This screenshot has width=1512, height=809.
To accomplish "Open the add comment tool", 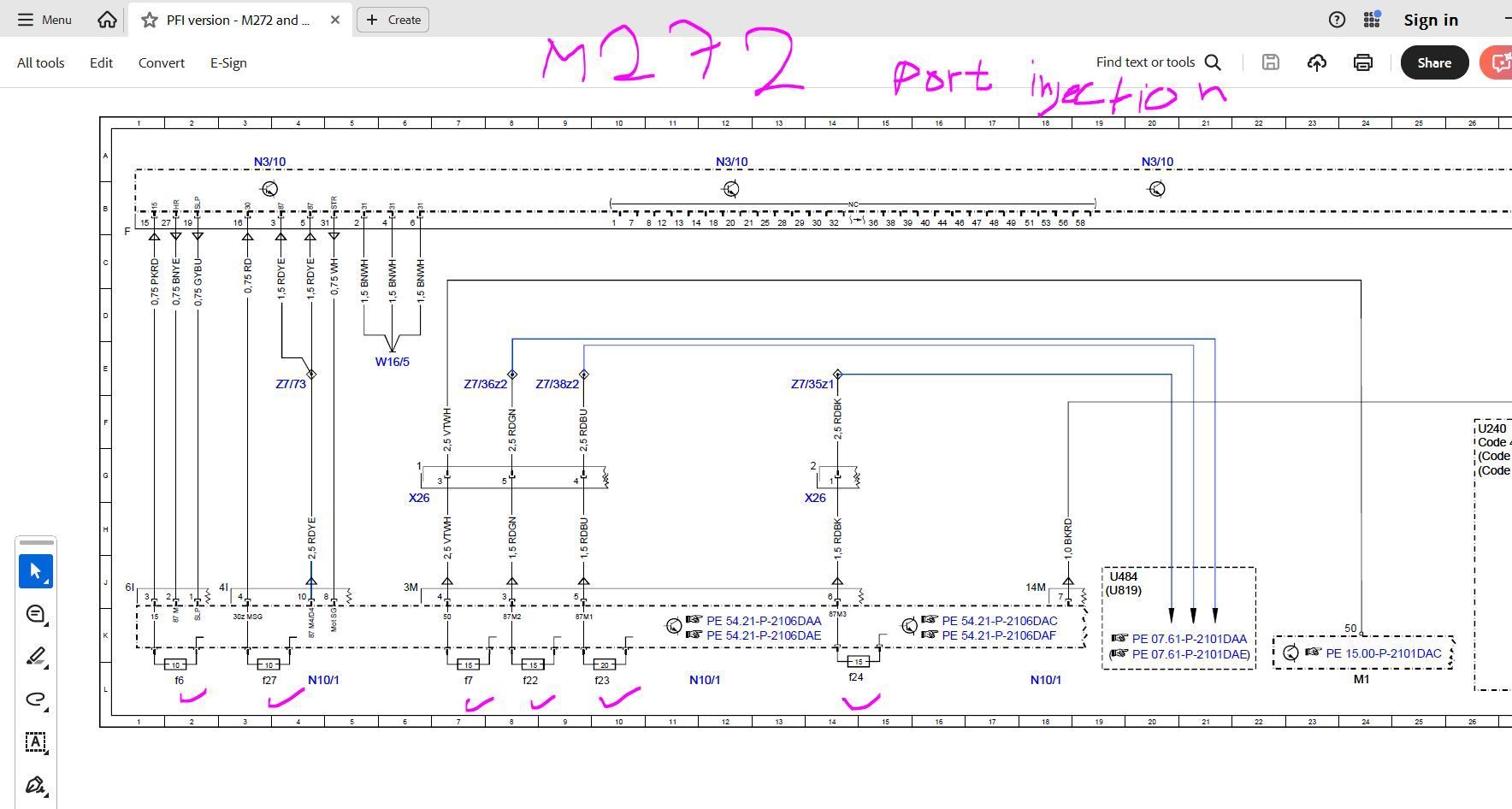I will (35, 614).
